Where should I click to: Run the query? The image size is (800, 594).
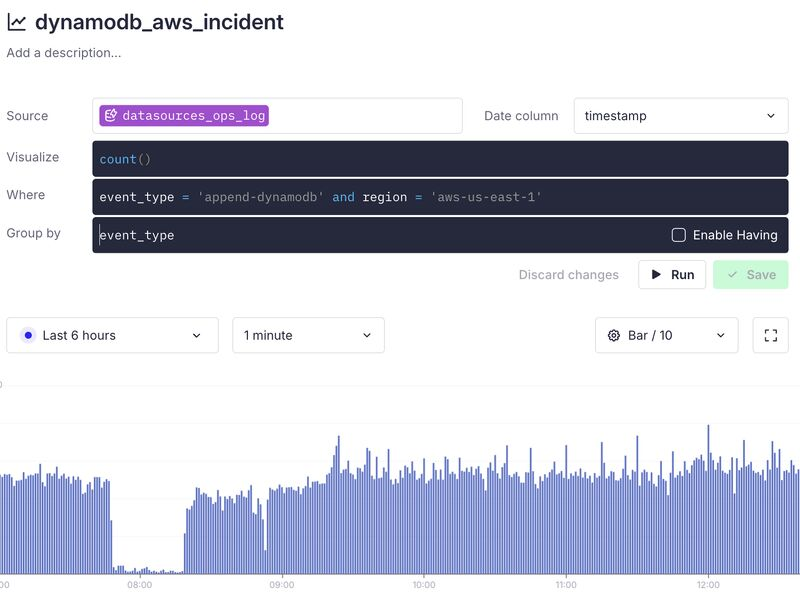[672, 275]
